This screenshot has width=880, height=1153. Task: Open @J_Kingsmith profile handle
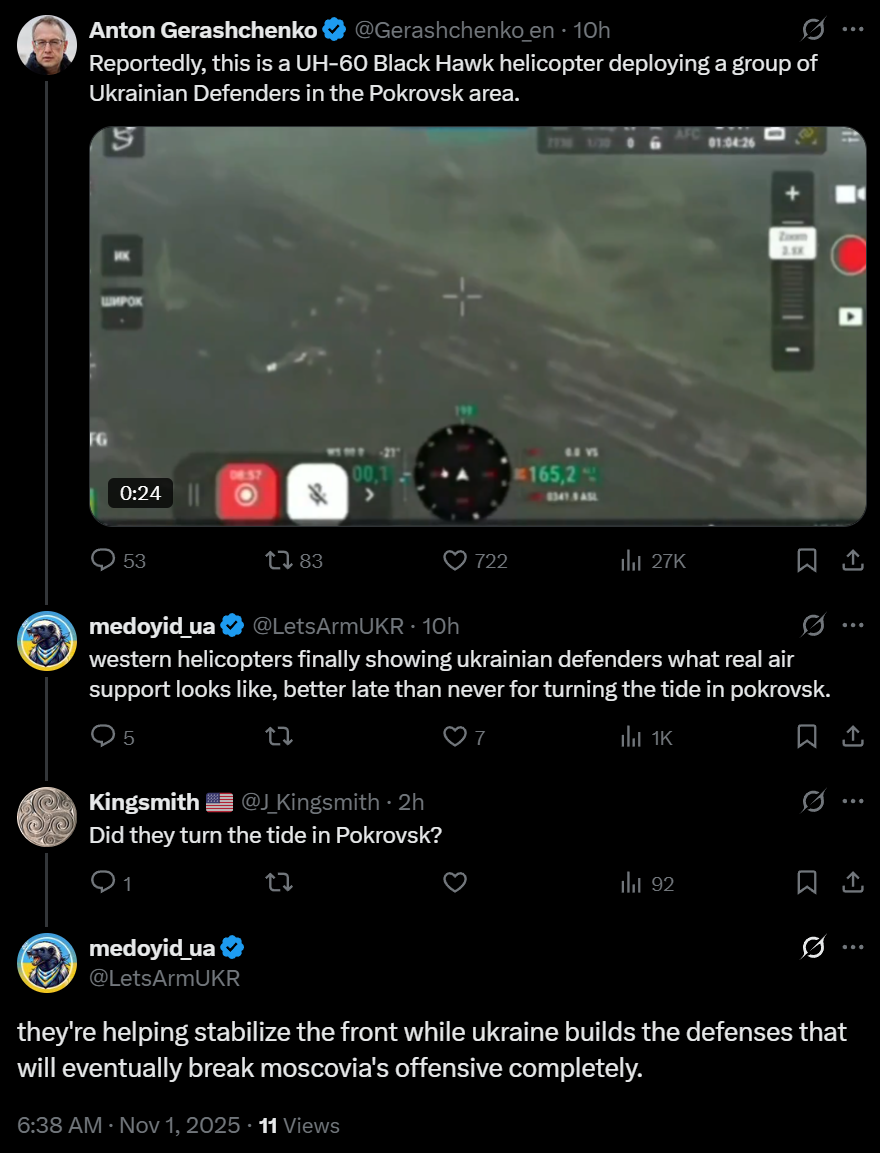pyautogui.click(x=310, y=802)
